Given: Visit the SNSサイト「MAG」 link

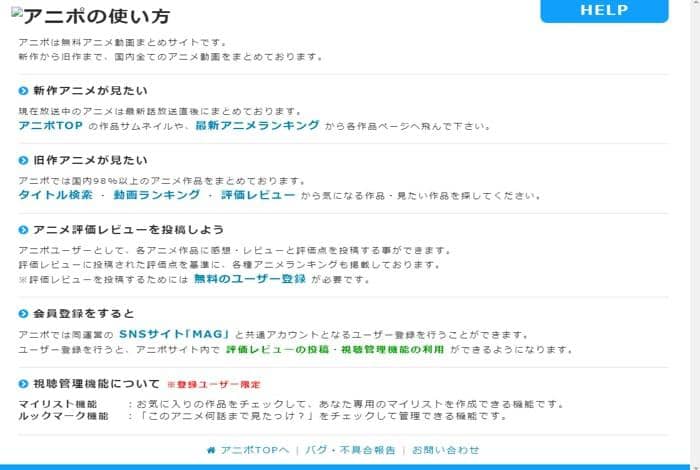Looking at the screenshot, I should pos(174,334).
